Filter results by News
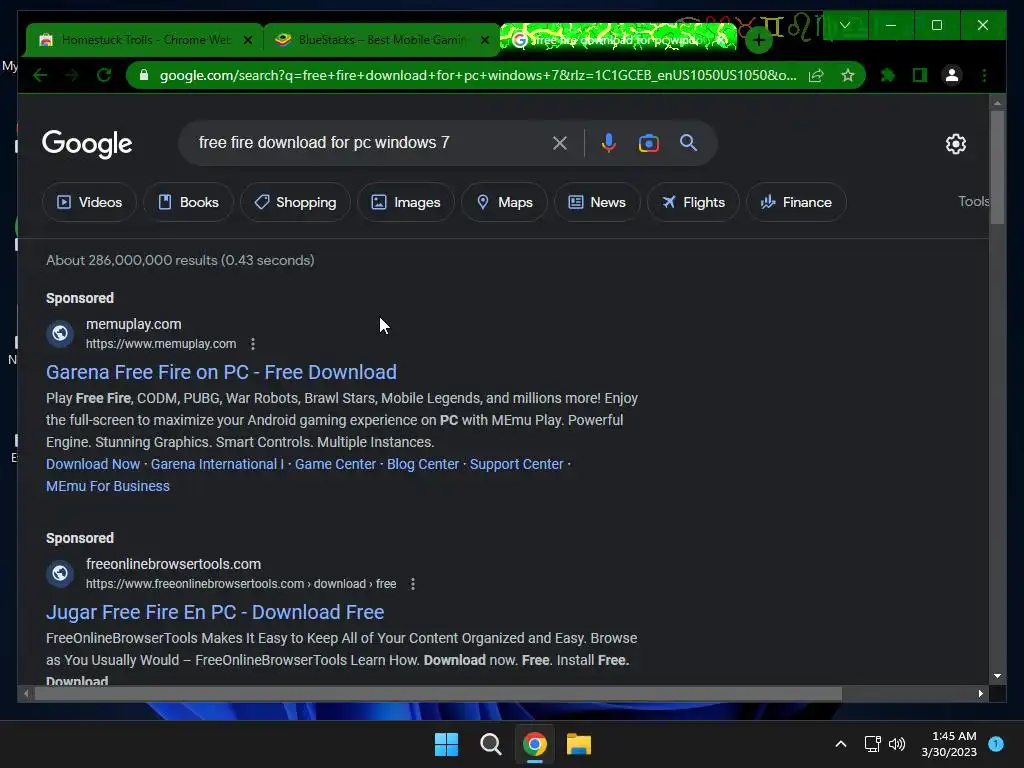The width and height of the screenshot is (1024, 768). tap(597, 202)
